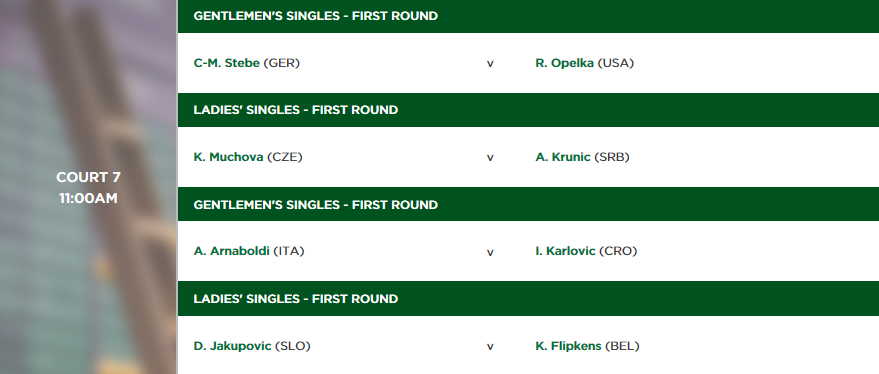
Task: Click first Ladies' Singles First Round header
Action: pos(528,110)
